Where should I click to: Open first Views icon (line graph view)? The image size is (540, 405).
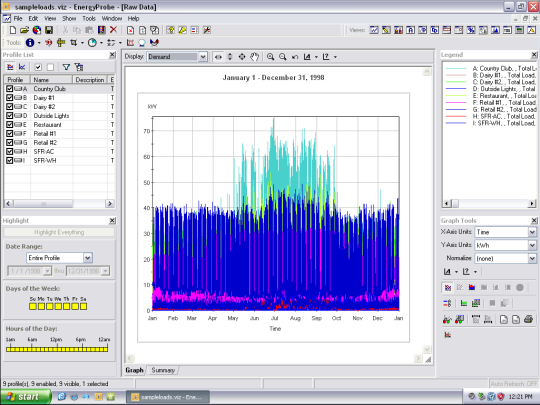point(374,30)
